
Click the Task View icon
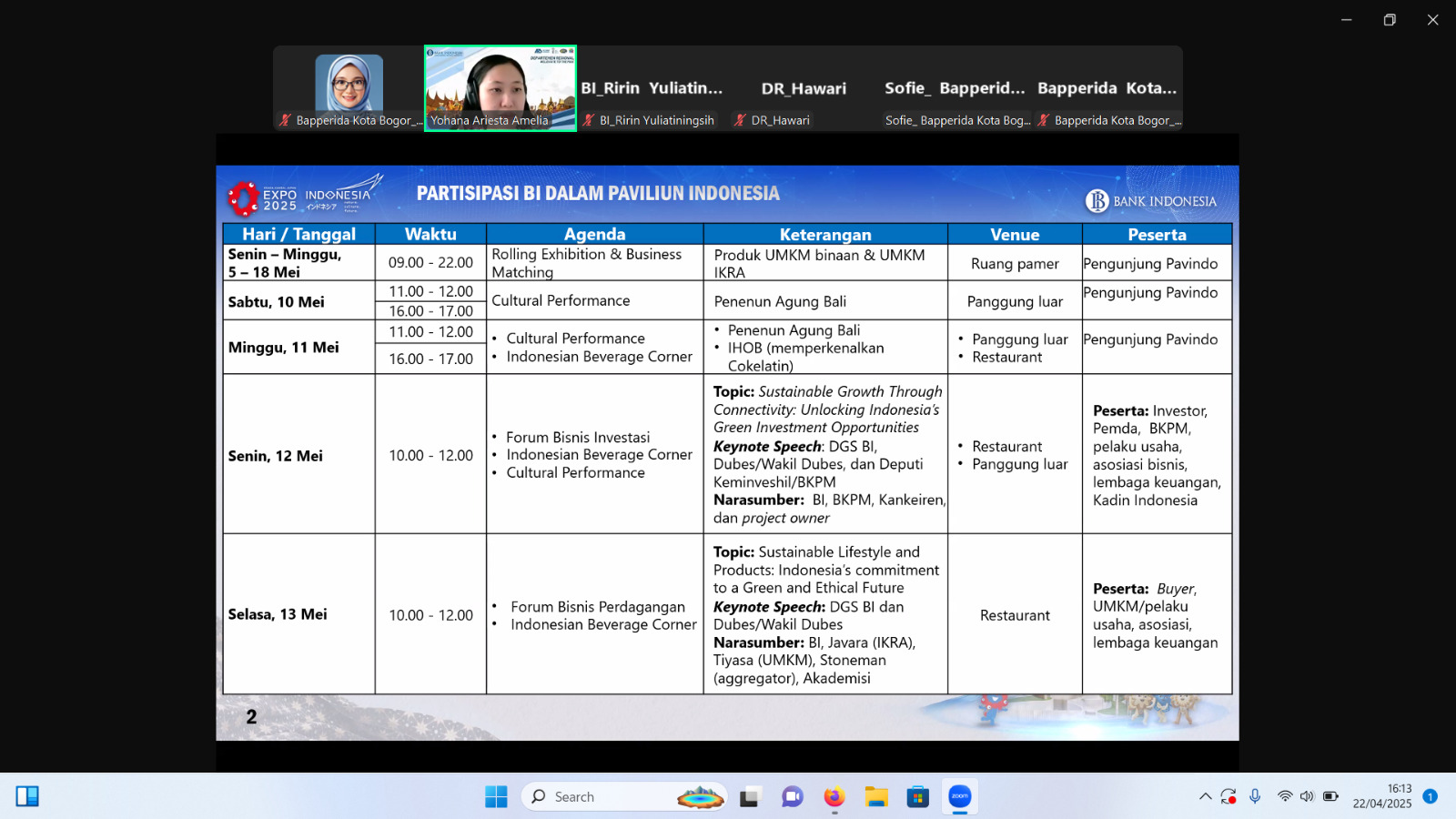point(750,797)
